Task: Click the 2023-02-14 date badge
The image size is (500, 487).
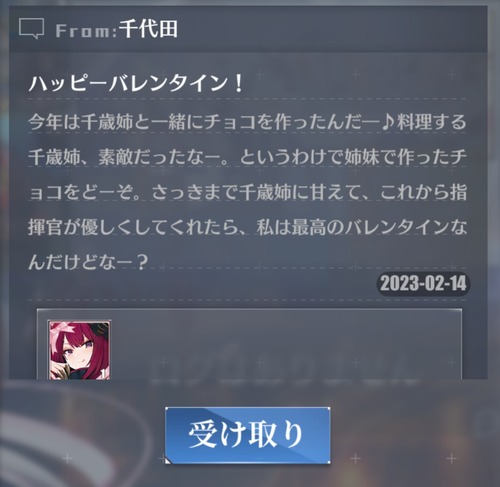Action: point(423,284)
